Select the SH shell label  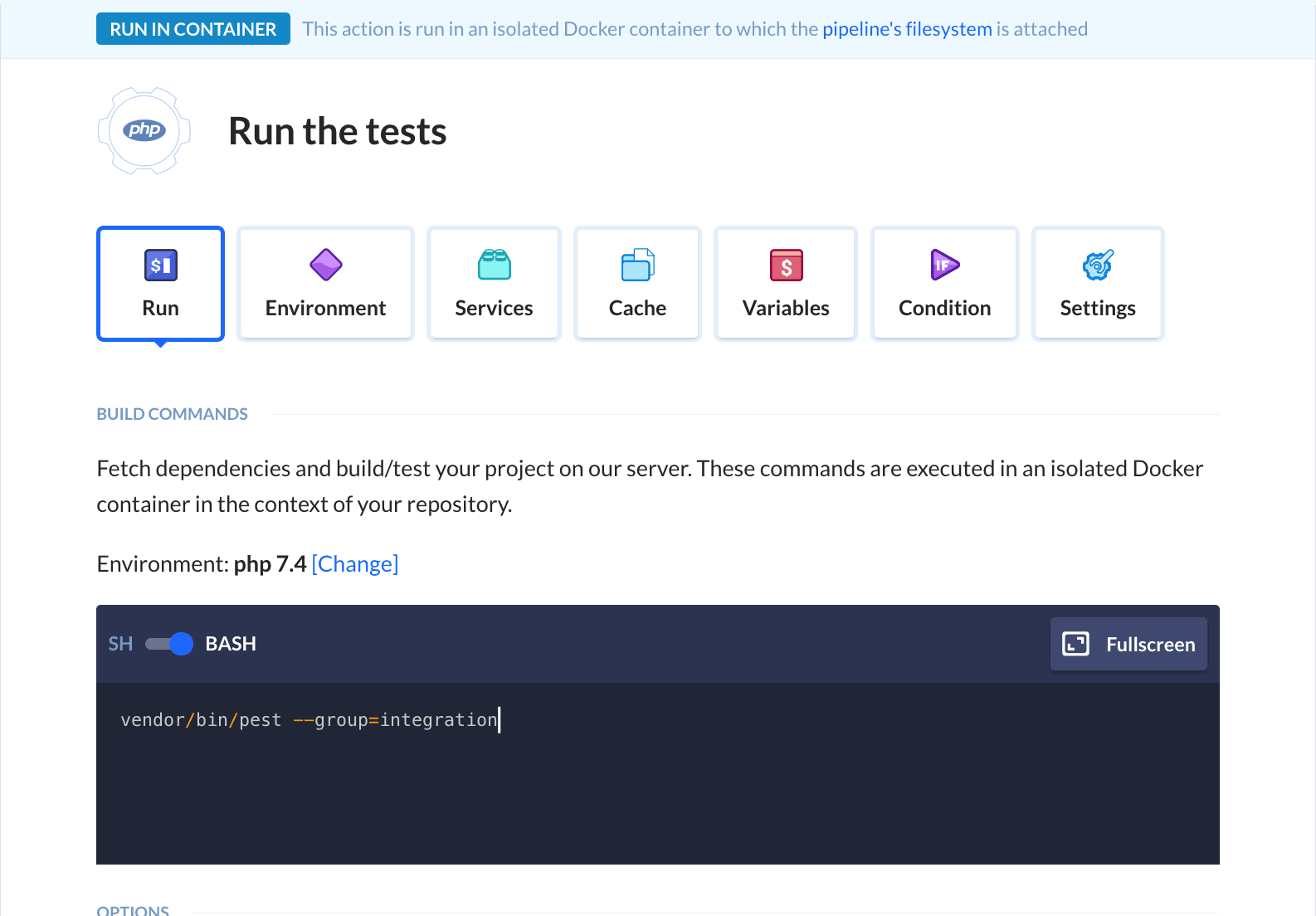tap(120, 644)
